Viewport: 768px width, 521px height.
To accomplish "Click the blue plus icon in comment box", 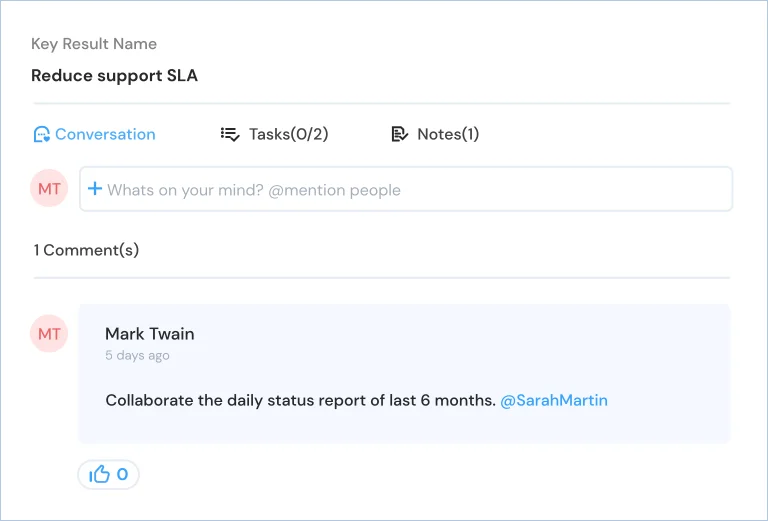I will point(95,189).
